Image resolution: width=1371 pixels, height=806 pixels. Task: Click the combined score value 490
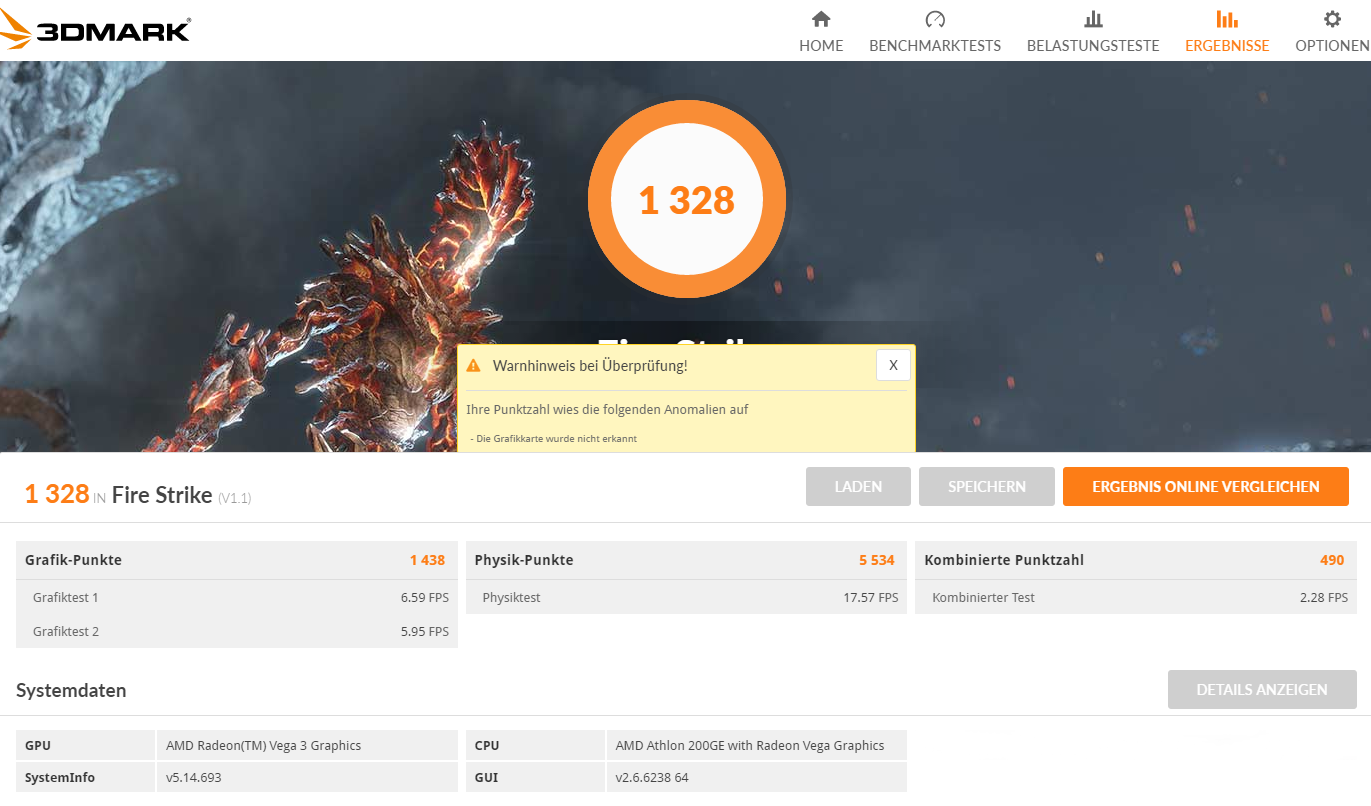[1332, 560]
